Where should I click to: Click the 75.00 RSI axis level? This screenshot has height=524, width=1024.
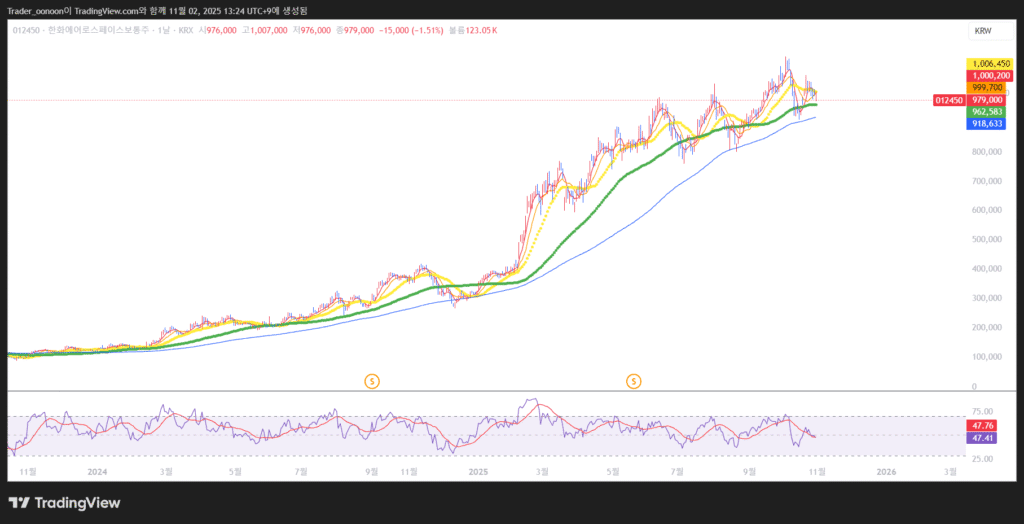982,411
